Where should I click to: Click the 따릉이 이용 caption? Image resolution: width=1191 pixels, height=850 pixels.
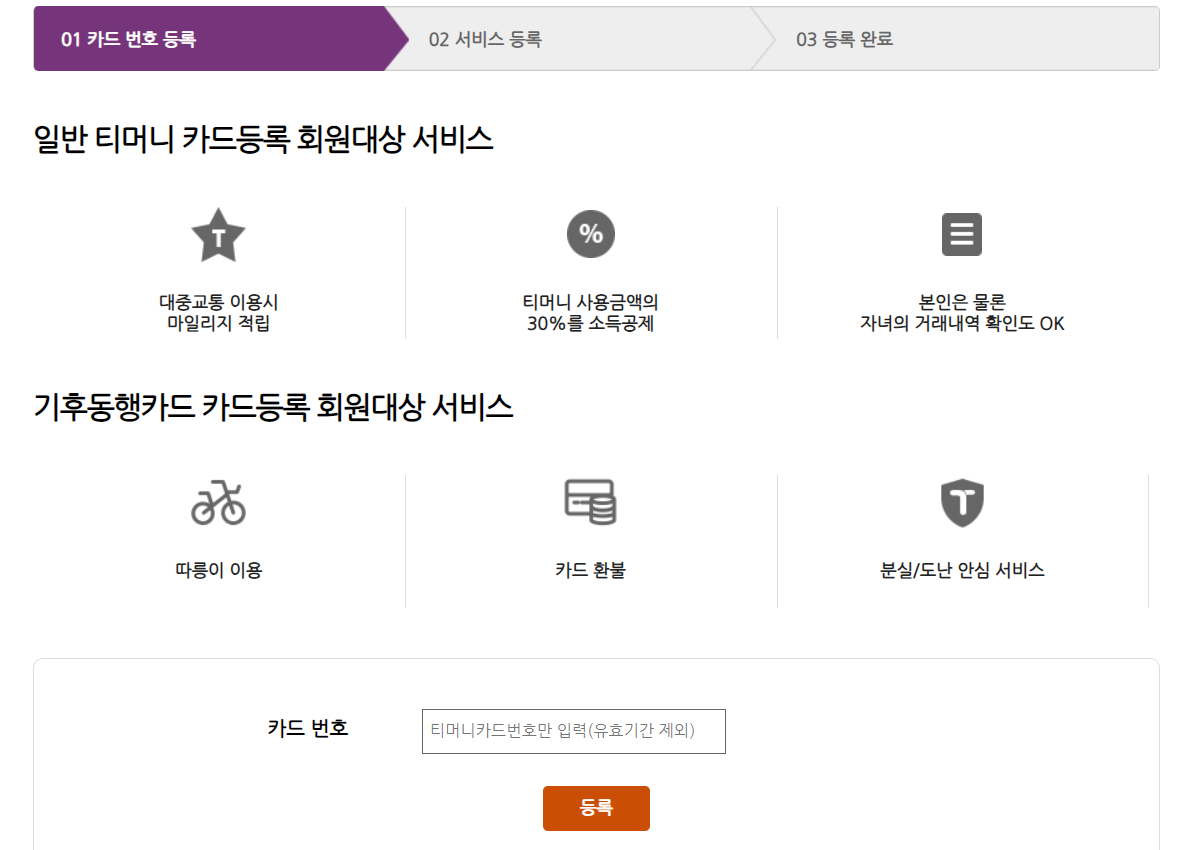click(x=219, y=570)
